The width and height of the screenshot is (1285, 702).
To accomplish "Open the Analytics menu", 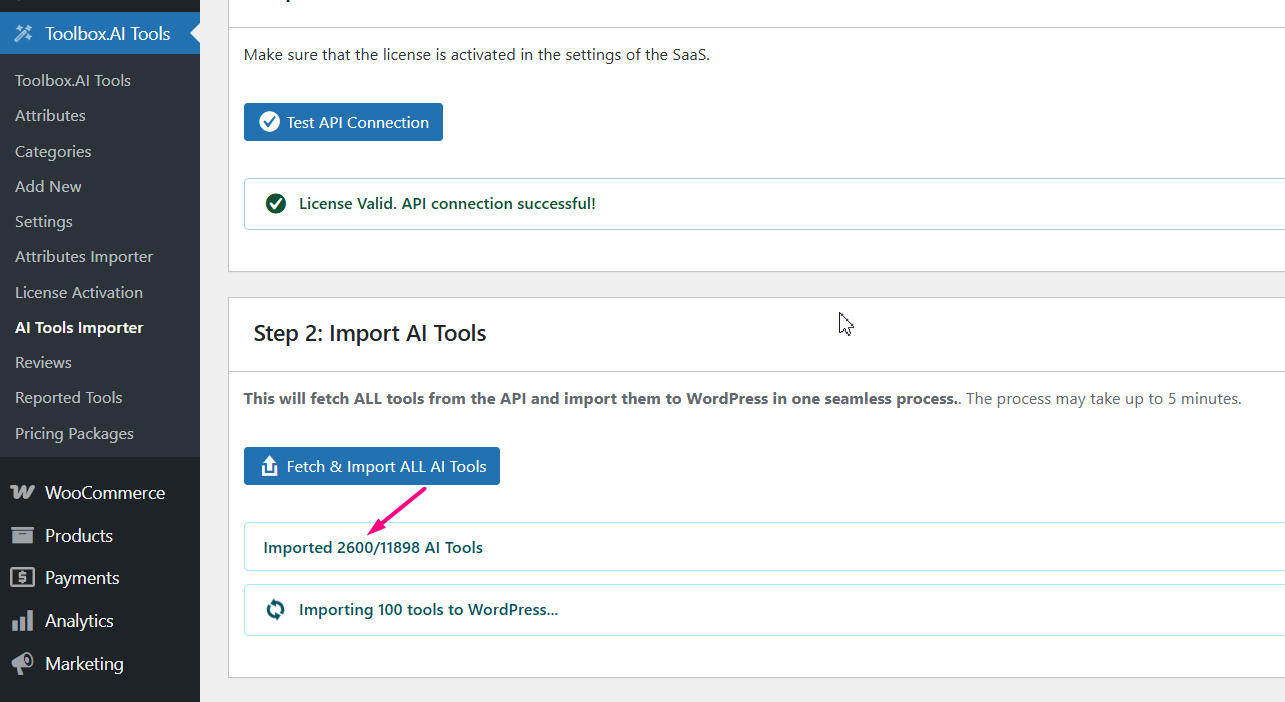I will click(100, 621).
